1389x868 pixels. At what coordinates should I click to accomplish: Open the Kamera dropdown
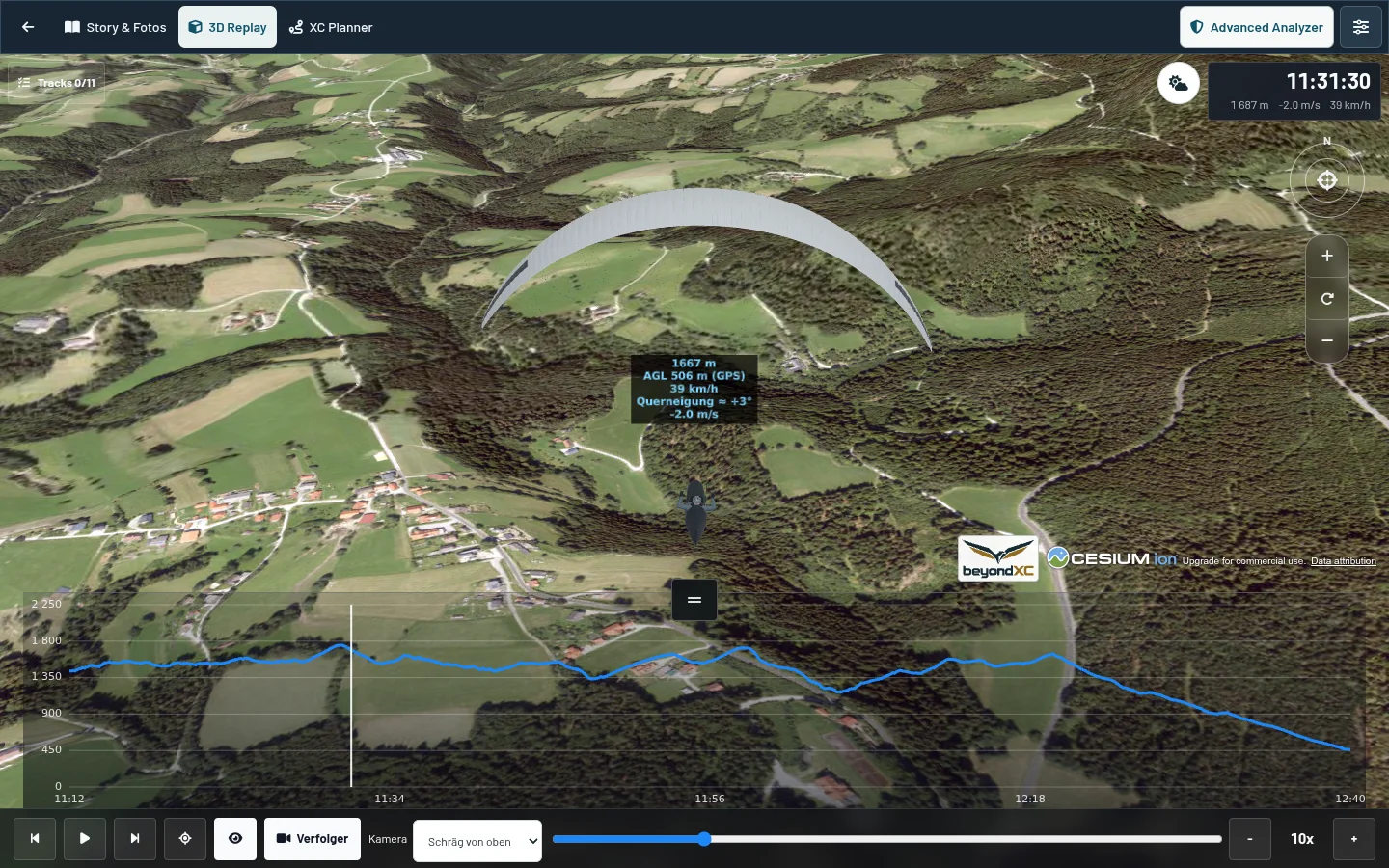click(x=477, y=842)
